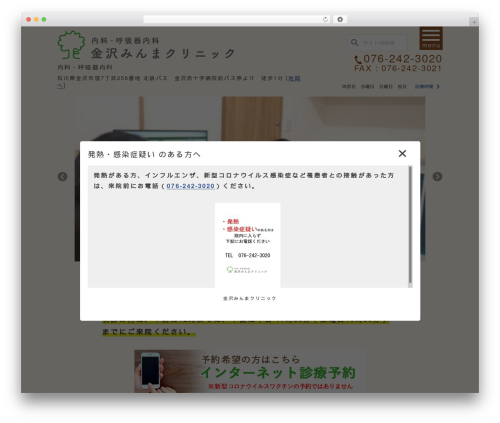Open インターネット診療予約 banner
The width and height of the screenshot is (500, 423).
click(x=249, y=371)
